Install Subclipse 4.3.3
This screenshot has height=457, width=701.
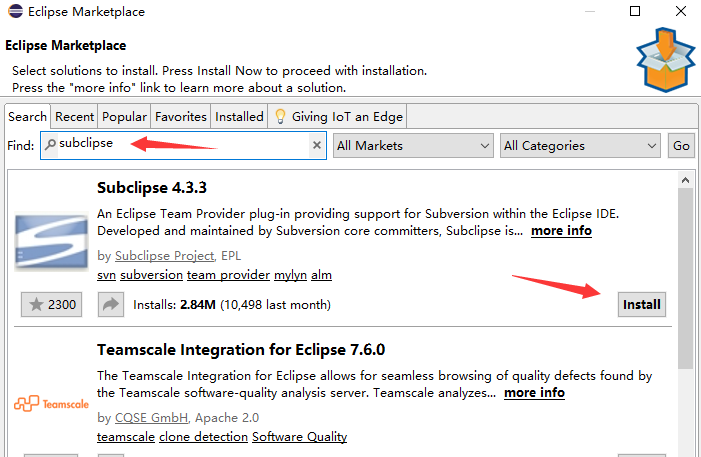coord(642,304)
